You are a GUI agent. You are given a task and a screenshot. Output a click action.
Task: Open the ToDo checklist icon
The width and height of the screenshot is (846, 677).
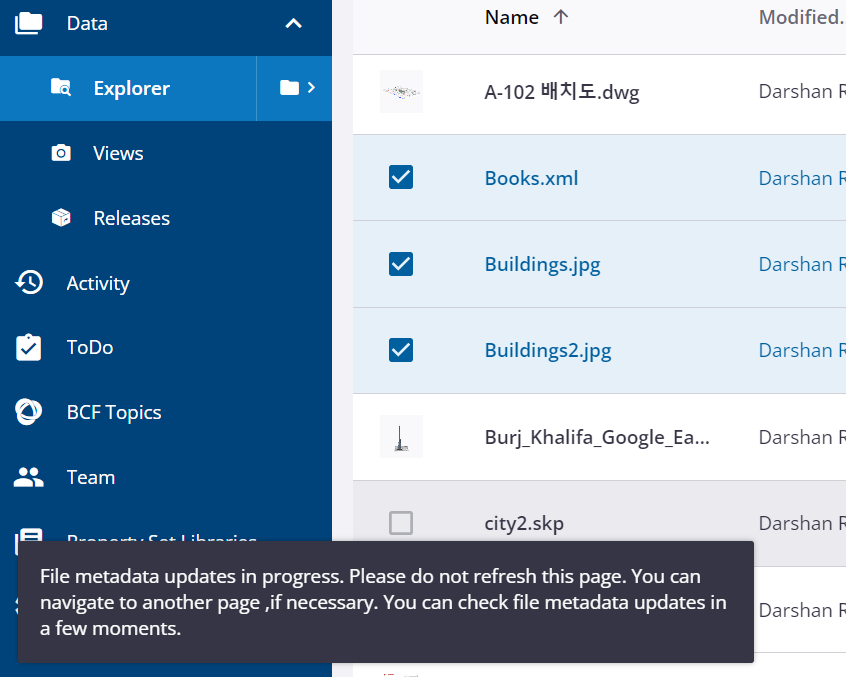tap(28, 347)
